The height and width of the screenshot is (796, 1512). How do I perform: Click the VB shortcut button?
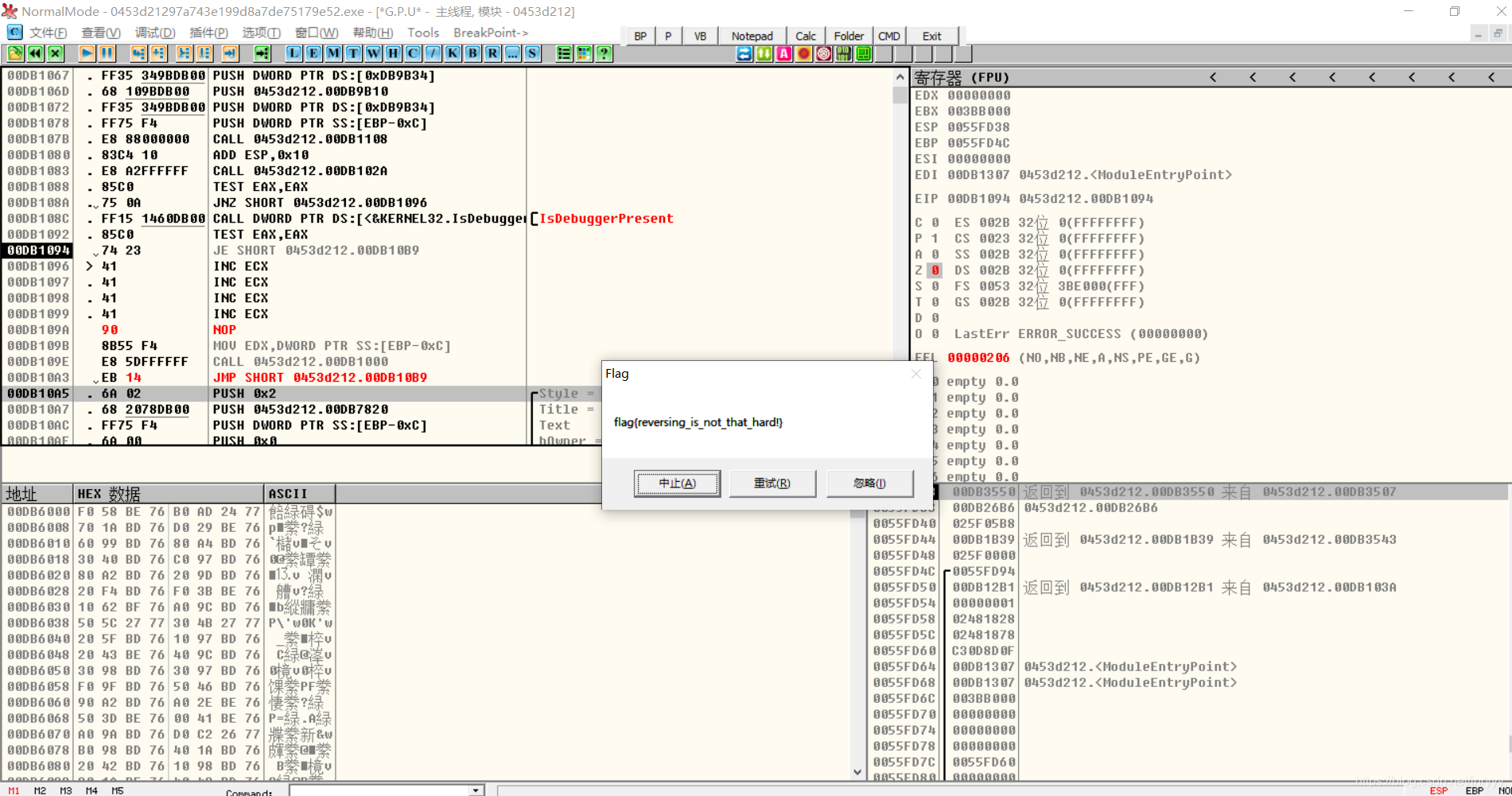click(x=700, y=36)
